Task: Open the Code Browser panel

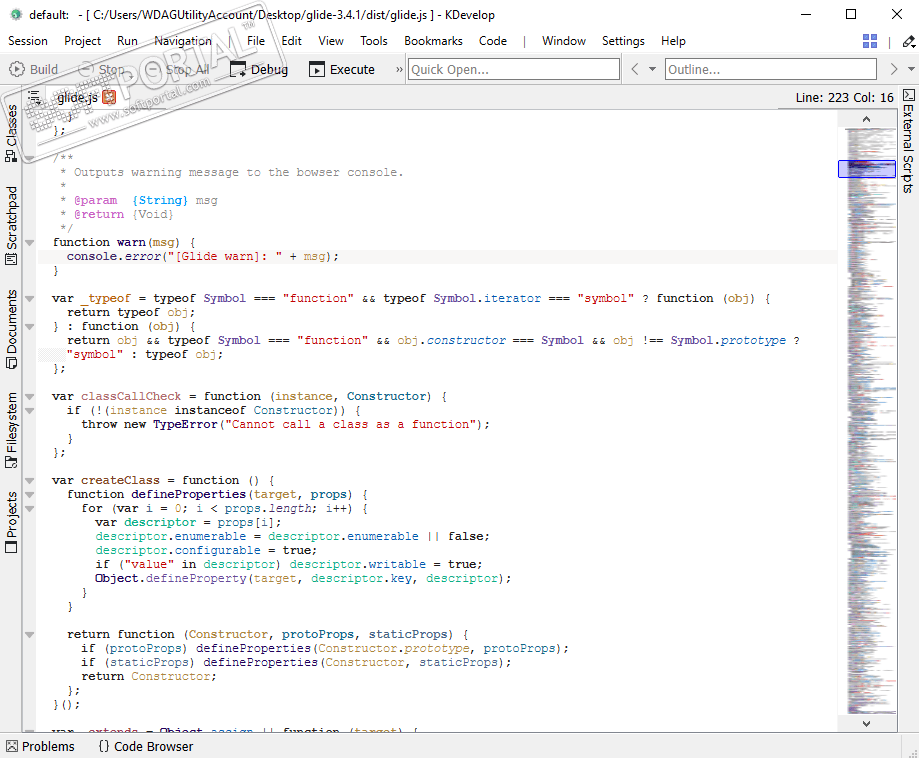Action: point(145,746)
